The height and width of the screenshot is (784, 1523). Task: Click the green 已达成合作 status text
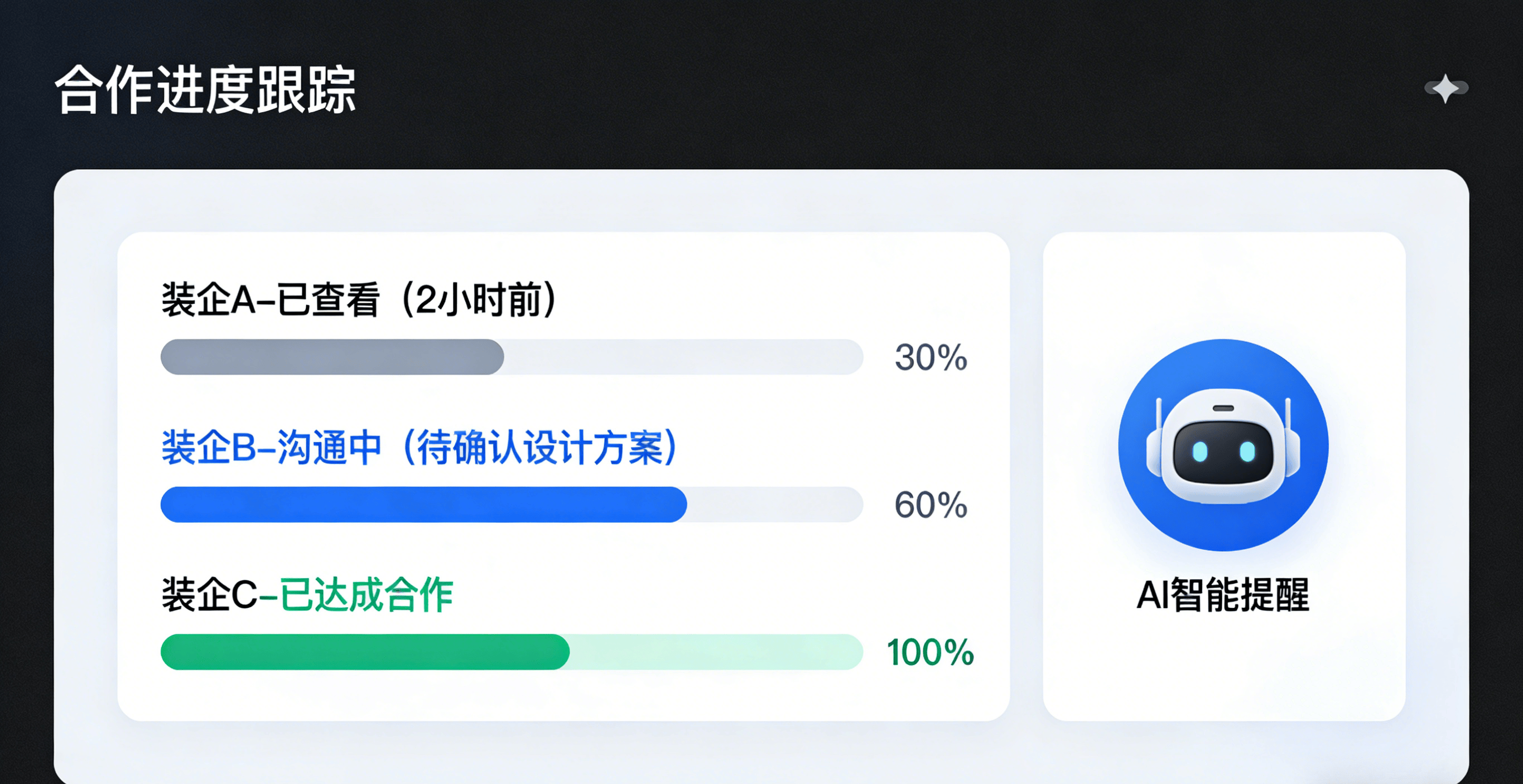coord(366,595)
